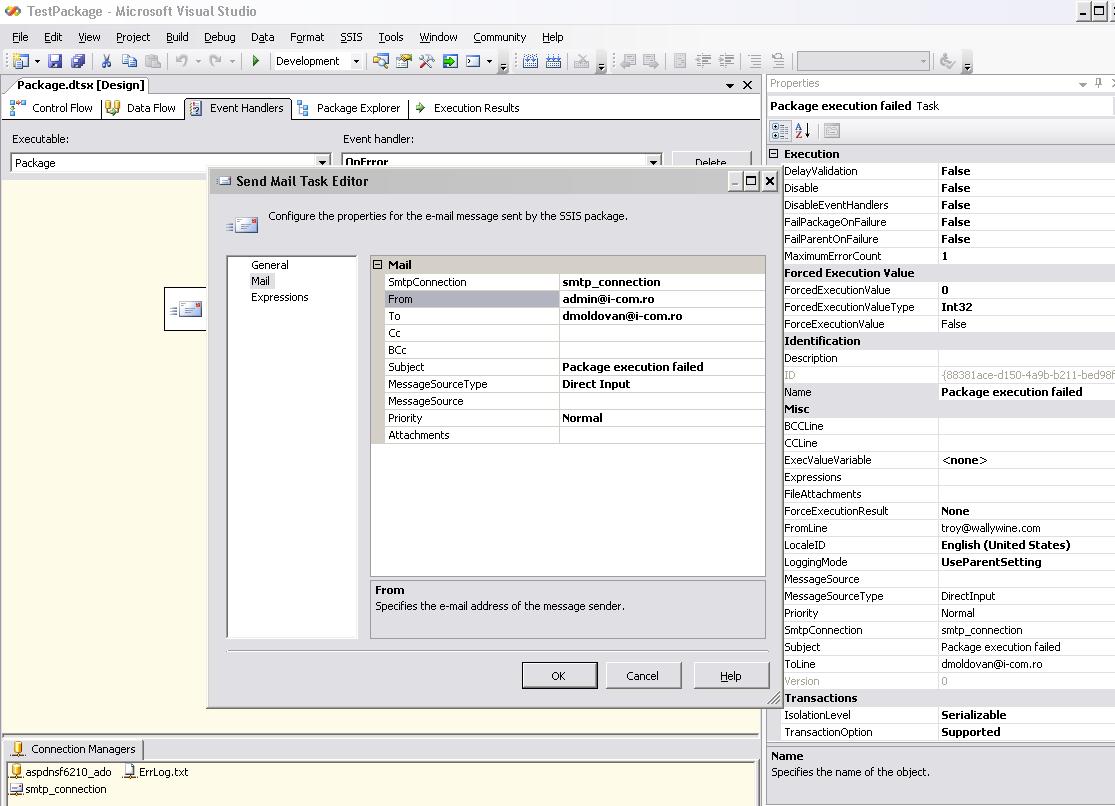Click OK in Send Mail Task Editor

[x=559, y=676]
